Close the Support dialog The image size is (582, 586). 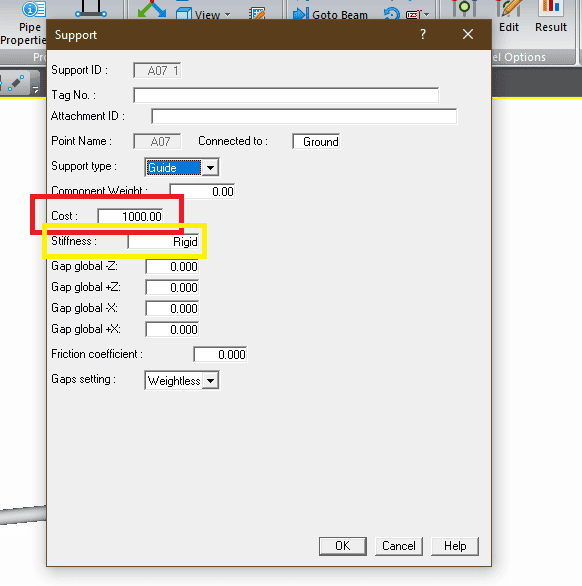point(468,34)
